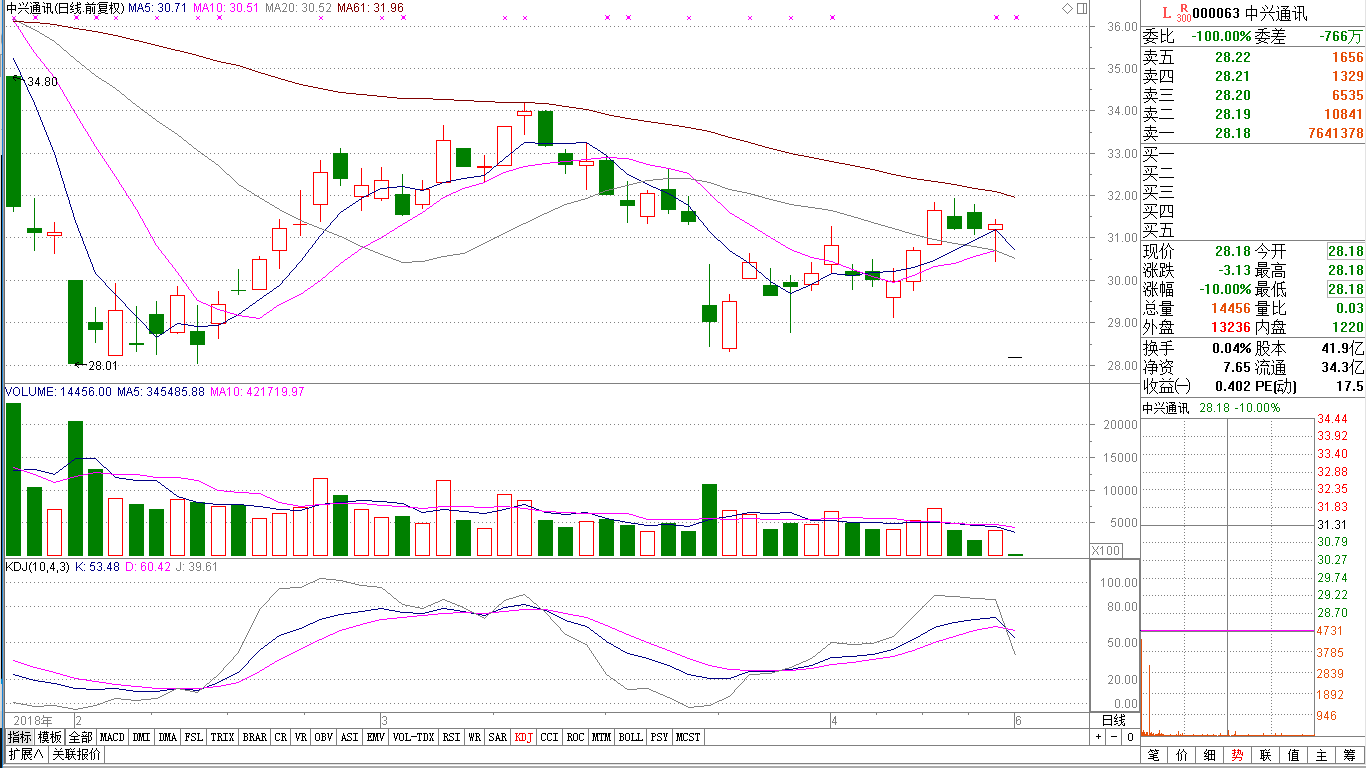Viewport: 1366px width, 768px height.
Task: Click the R 300 marker icon
Action: coord(1184,12)
